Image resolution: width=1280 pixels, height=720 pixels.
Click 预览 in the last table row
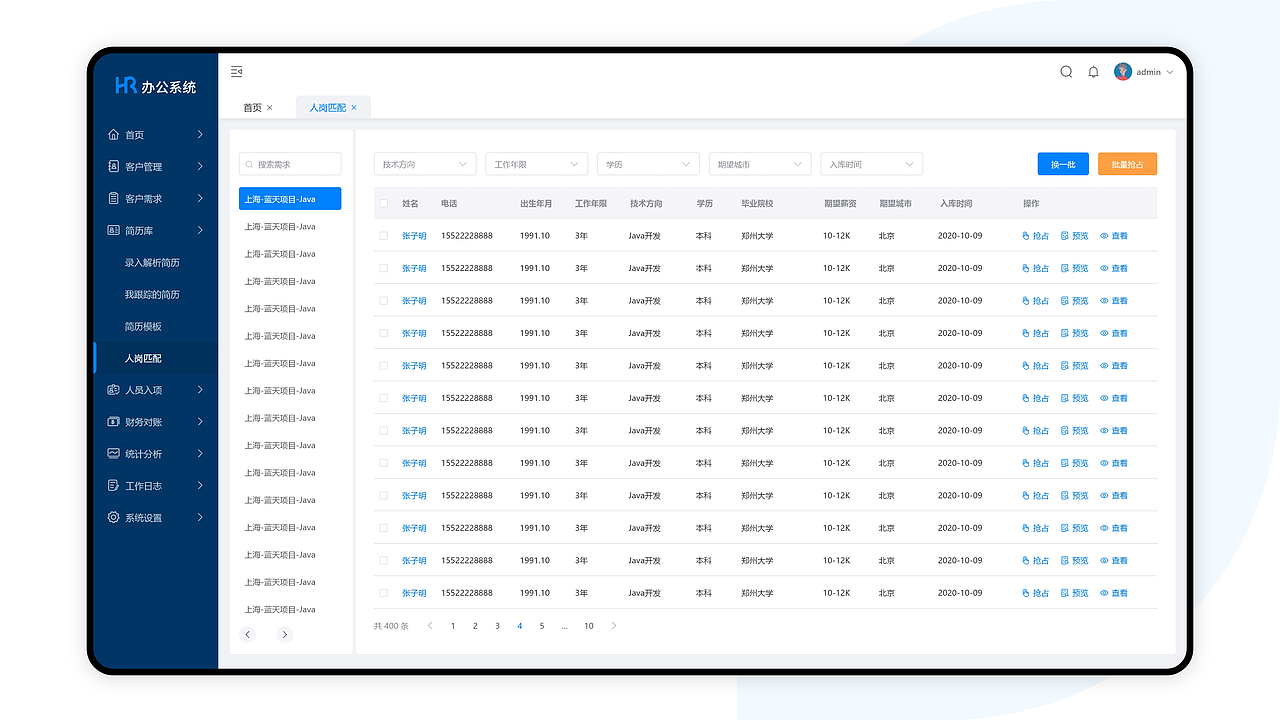click(1074, 593)
